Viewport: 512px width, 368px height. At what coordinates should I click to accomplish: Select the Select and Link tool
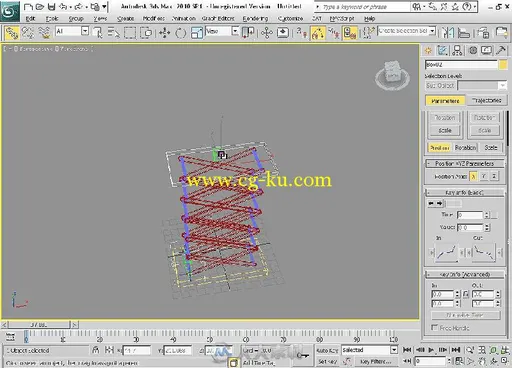click(12, 33)
